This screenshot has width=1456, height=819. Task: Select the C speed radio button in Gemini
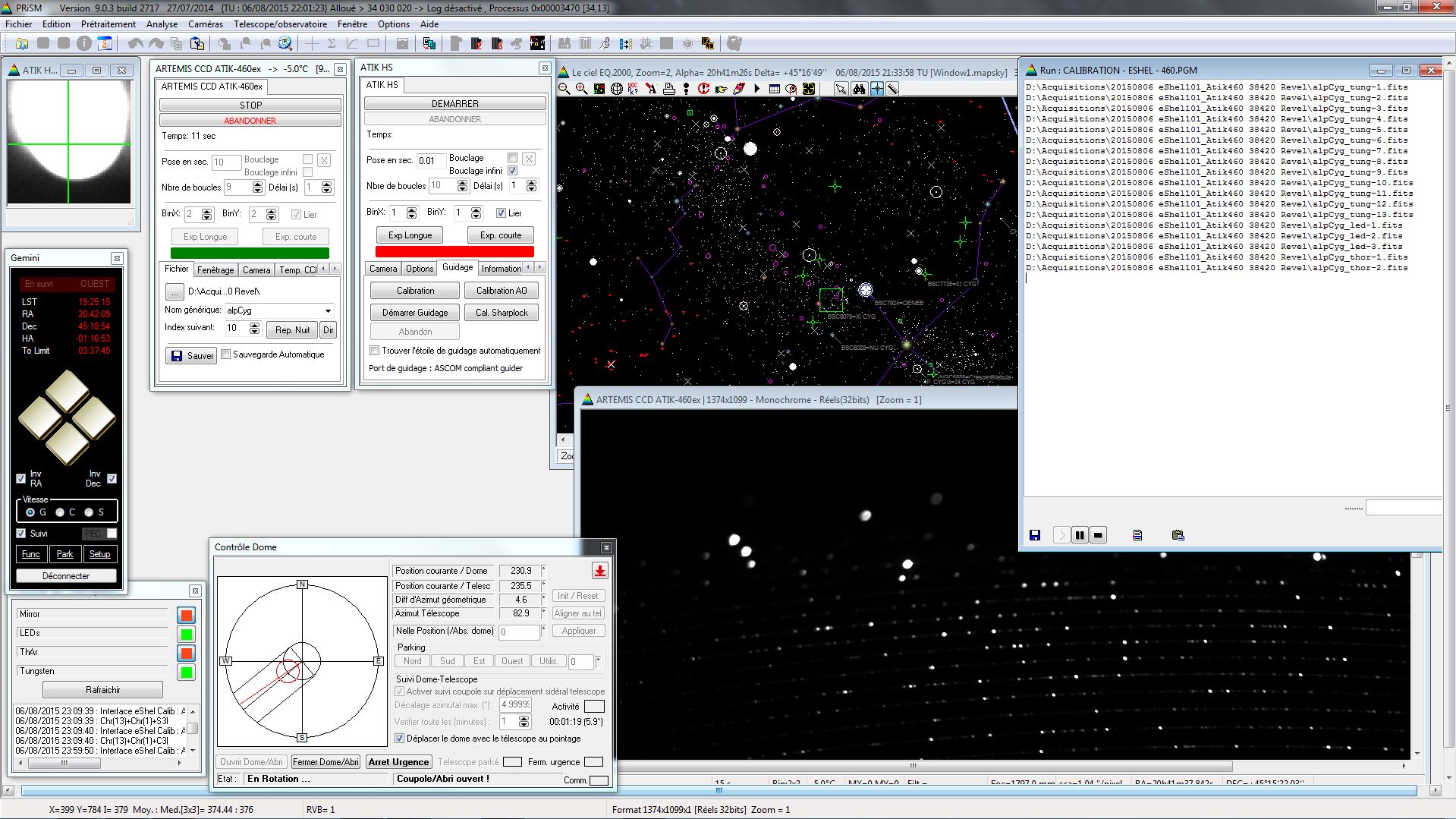click(60, 512)
